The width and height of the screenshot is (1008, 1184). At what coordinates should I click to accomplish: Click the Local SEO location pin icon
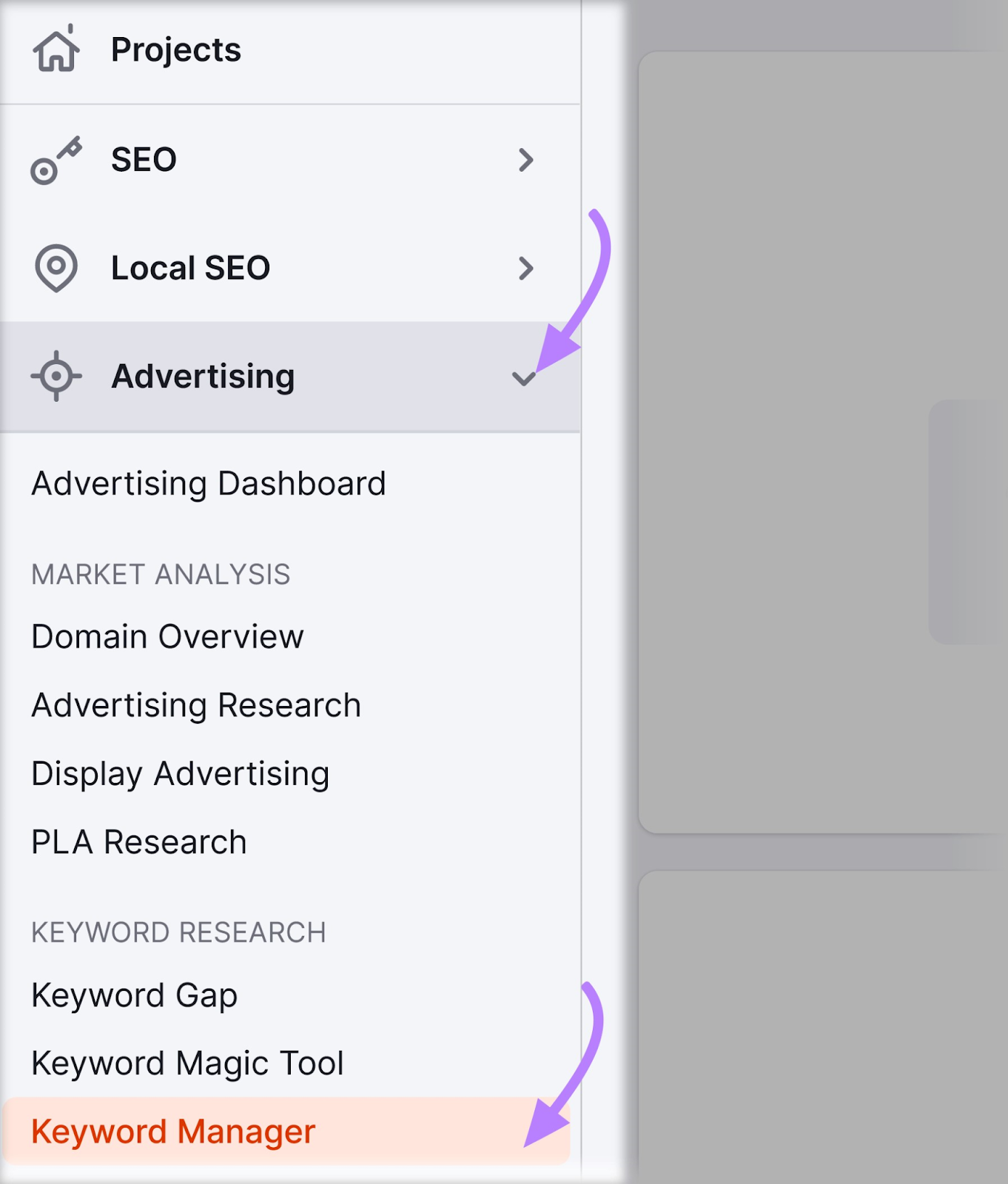click(x=55, y=269)
